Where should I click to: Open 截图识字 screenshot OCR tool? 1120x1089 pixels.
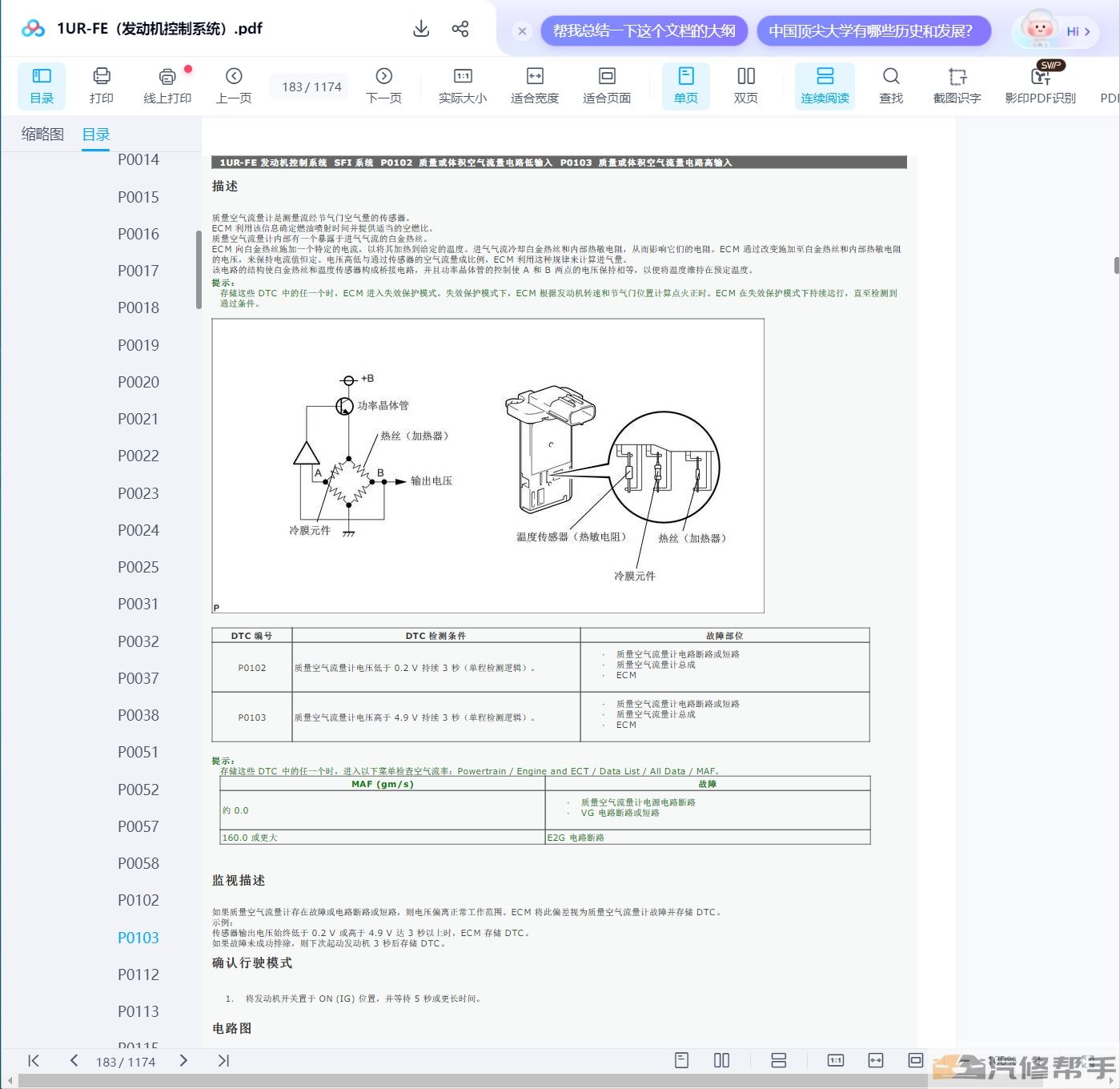click(x=957, y=86)
